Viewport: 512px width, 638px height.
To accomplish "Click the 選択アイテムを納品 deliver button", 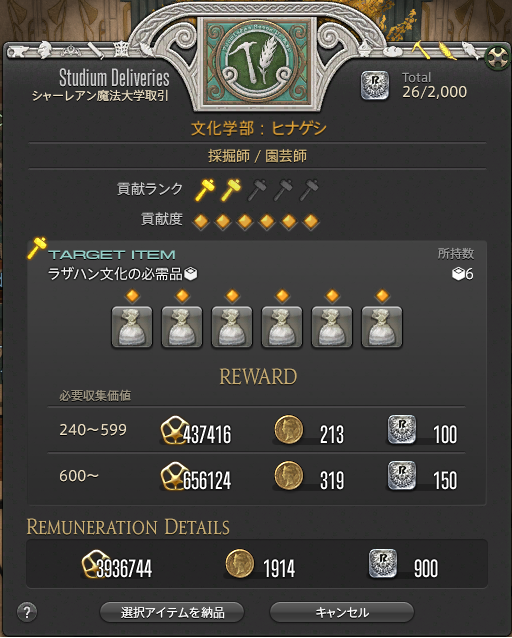I will point(172,612).
